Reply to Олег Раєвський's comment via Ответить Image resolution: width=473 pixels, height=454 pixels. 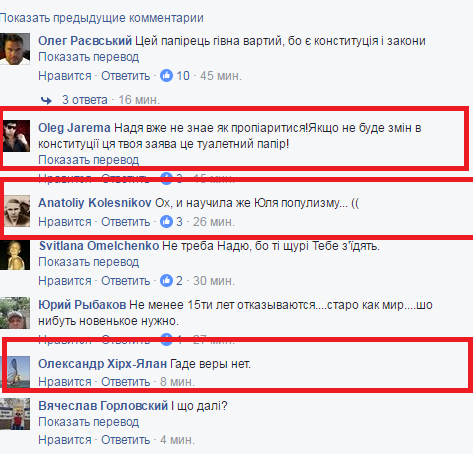click(126, 76)
